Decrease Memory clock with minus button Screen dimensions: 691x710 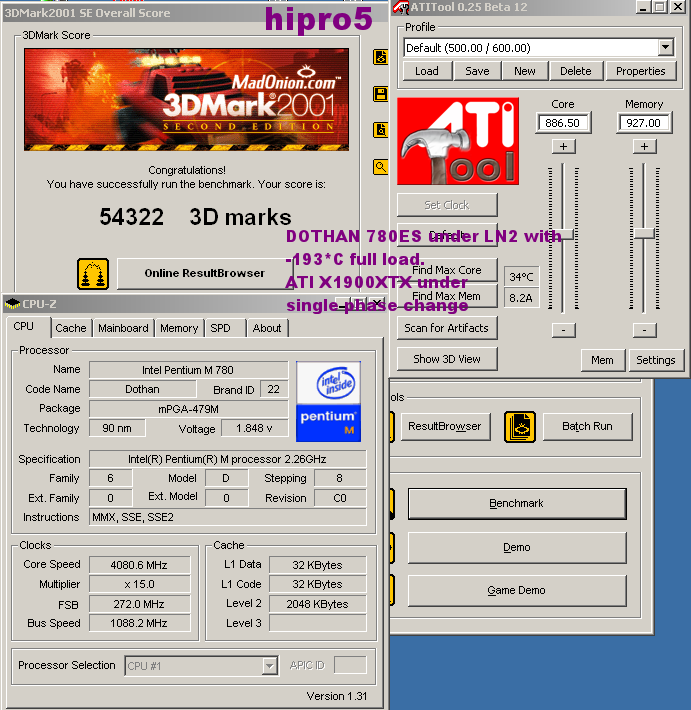click(644, 330)
